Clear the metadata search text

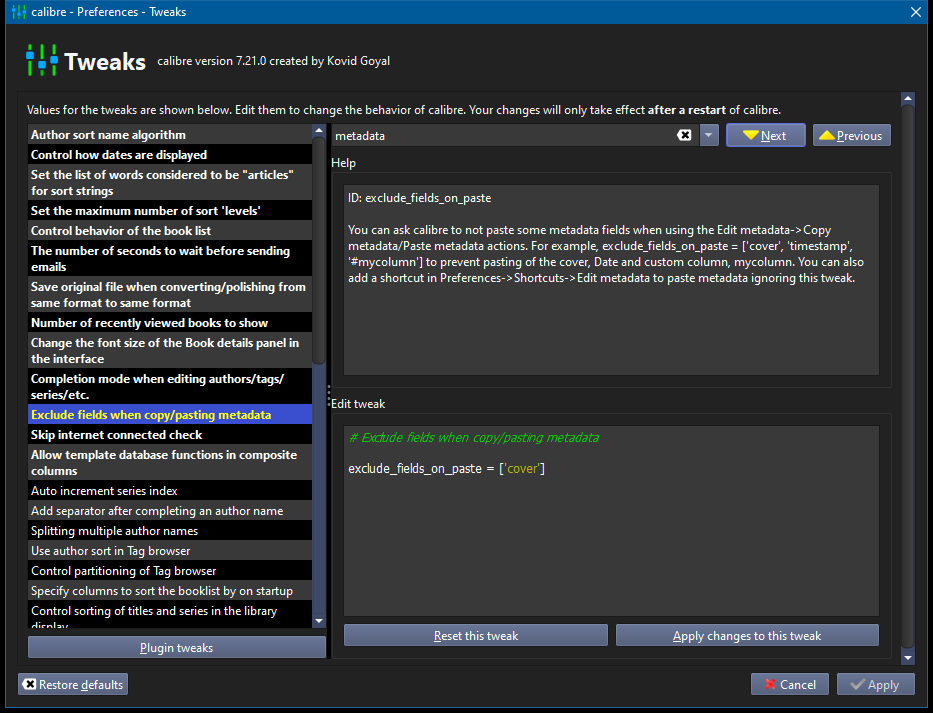pos(684,135)
